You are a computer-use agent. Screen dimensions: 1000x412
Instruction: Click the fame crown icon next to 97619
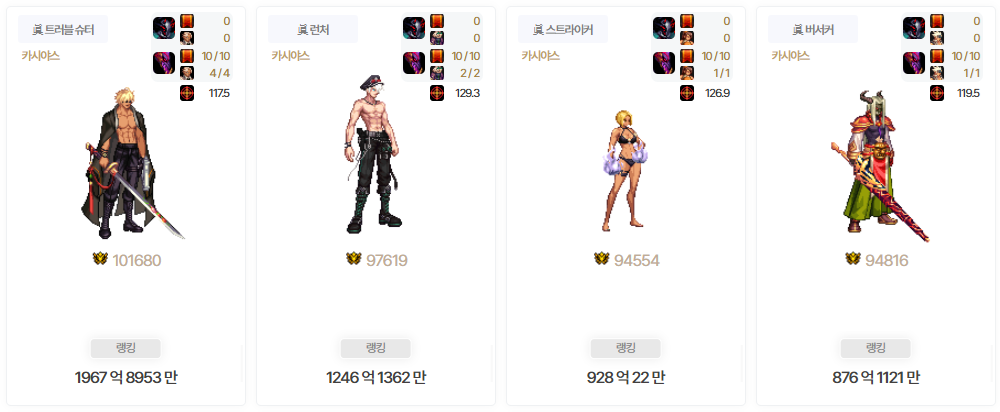click(354, 259)
